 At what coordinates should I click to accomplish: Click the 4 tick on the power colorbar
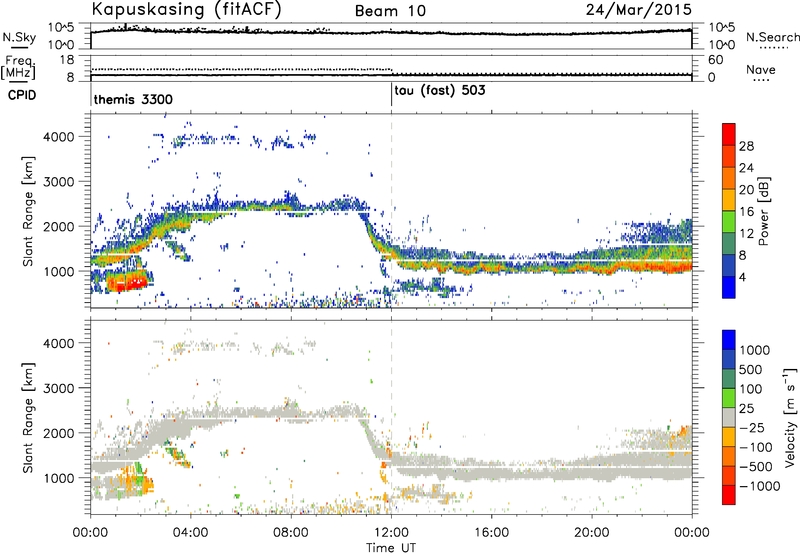[x=742, y=277]
